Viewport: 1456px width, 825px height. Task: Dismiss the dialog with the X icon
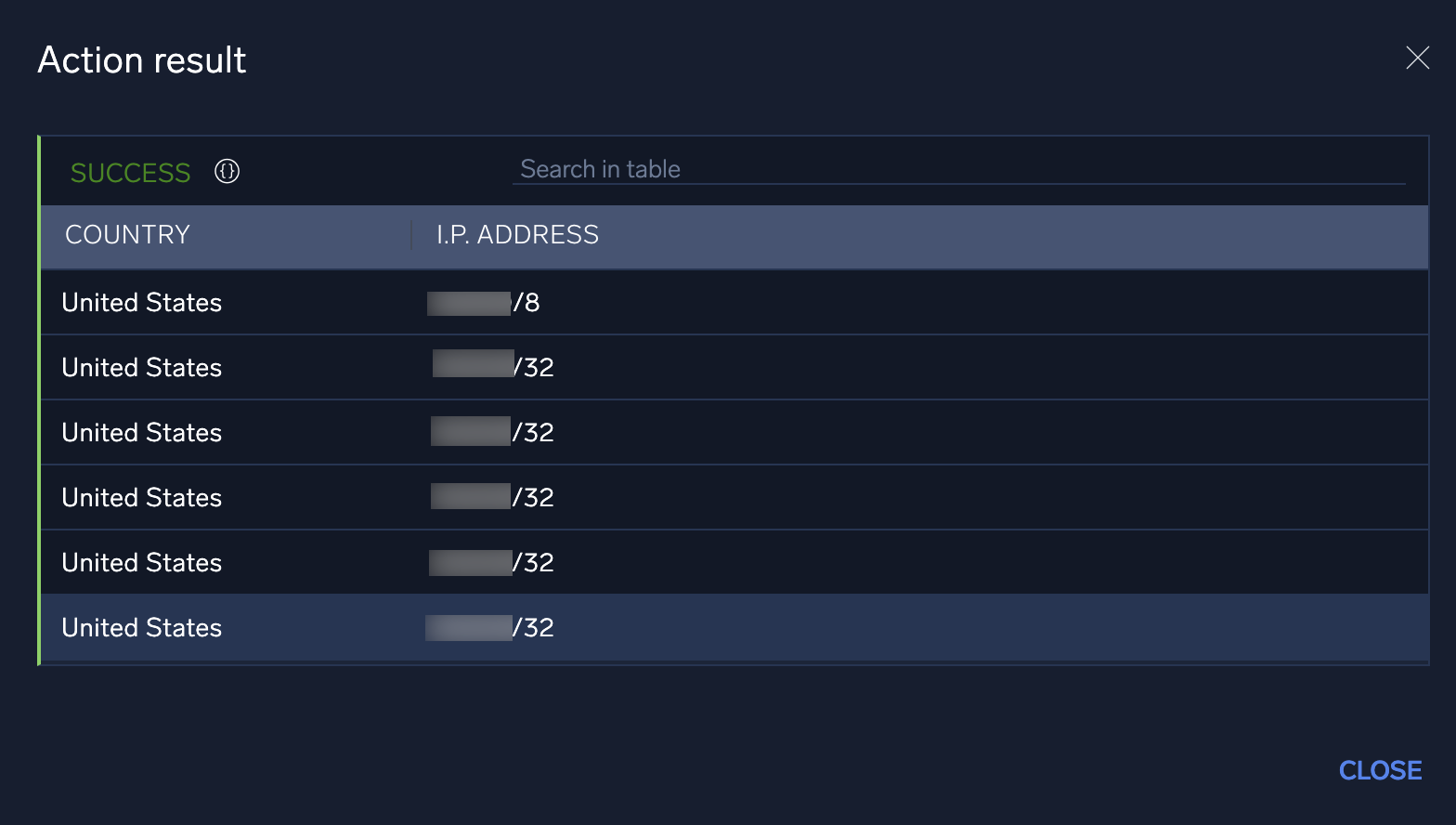[x=1417, y=58]
